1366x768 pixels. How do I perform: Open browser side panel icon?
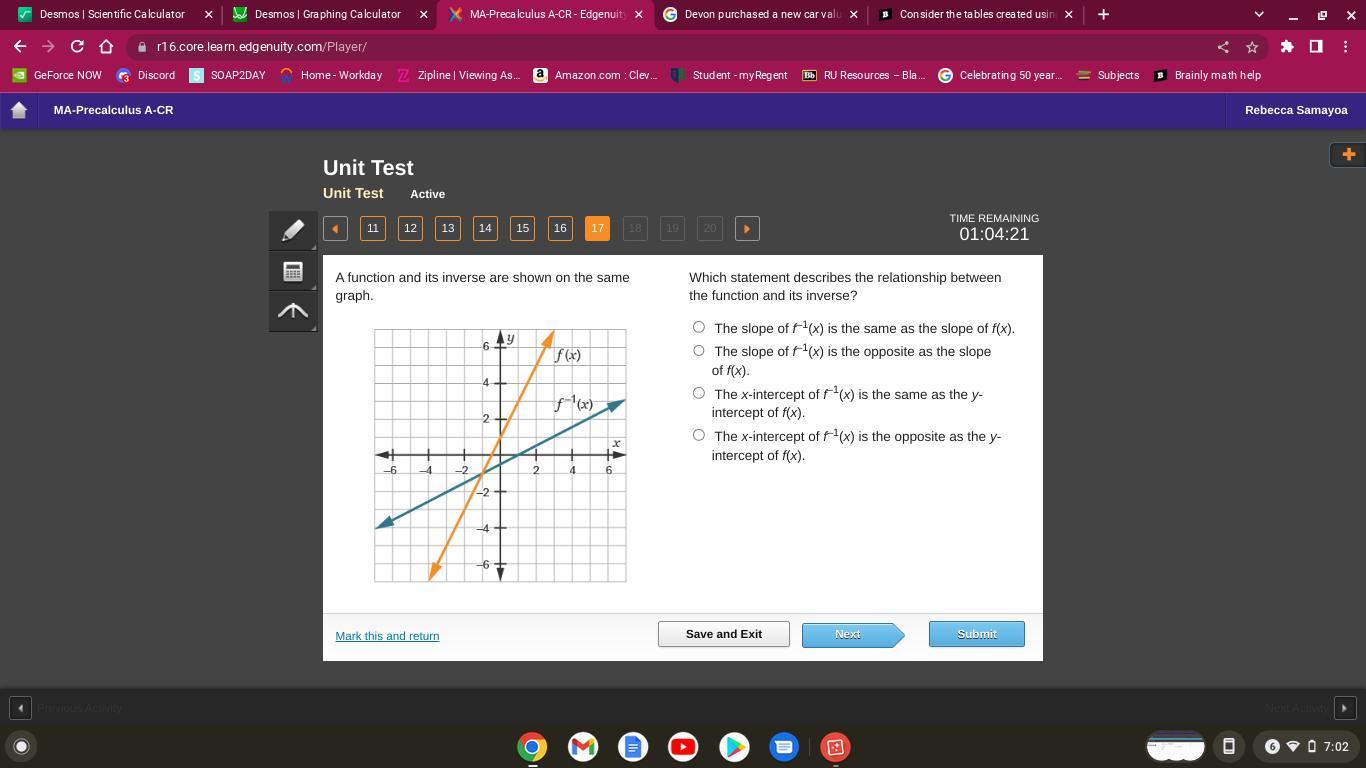1315,46
